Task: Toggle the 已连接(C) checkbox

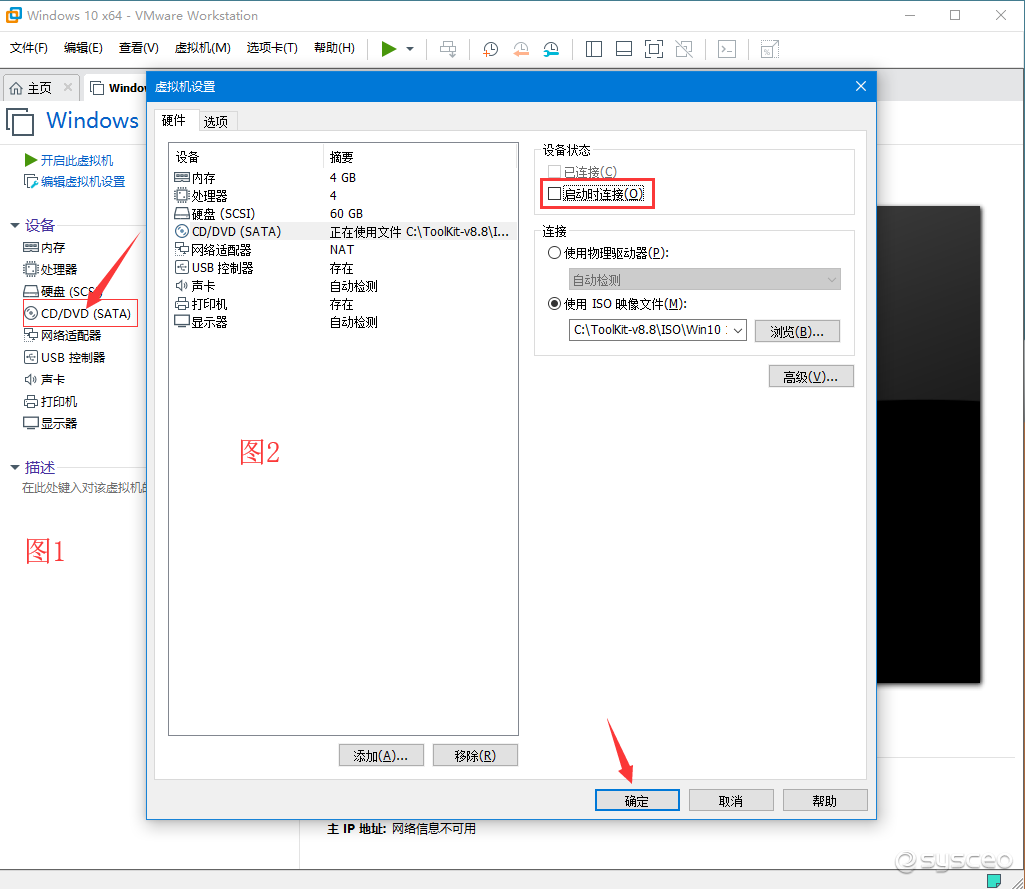Action: [554, 172]
